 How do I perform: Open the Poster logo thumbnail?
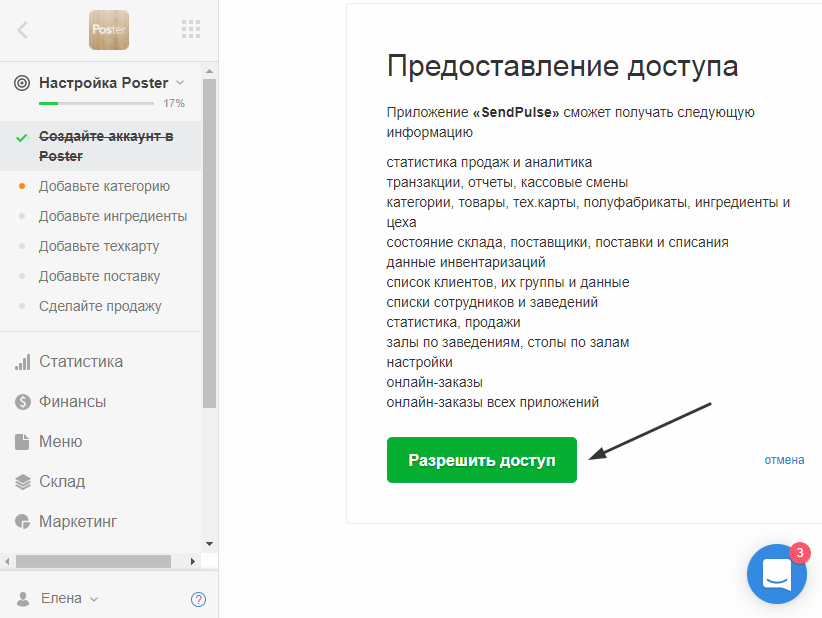(109, 30)
